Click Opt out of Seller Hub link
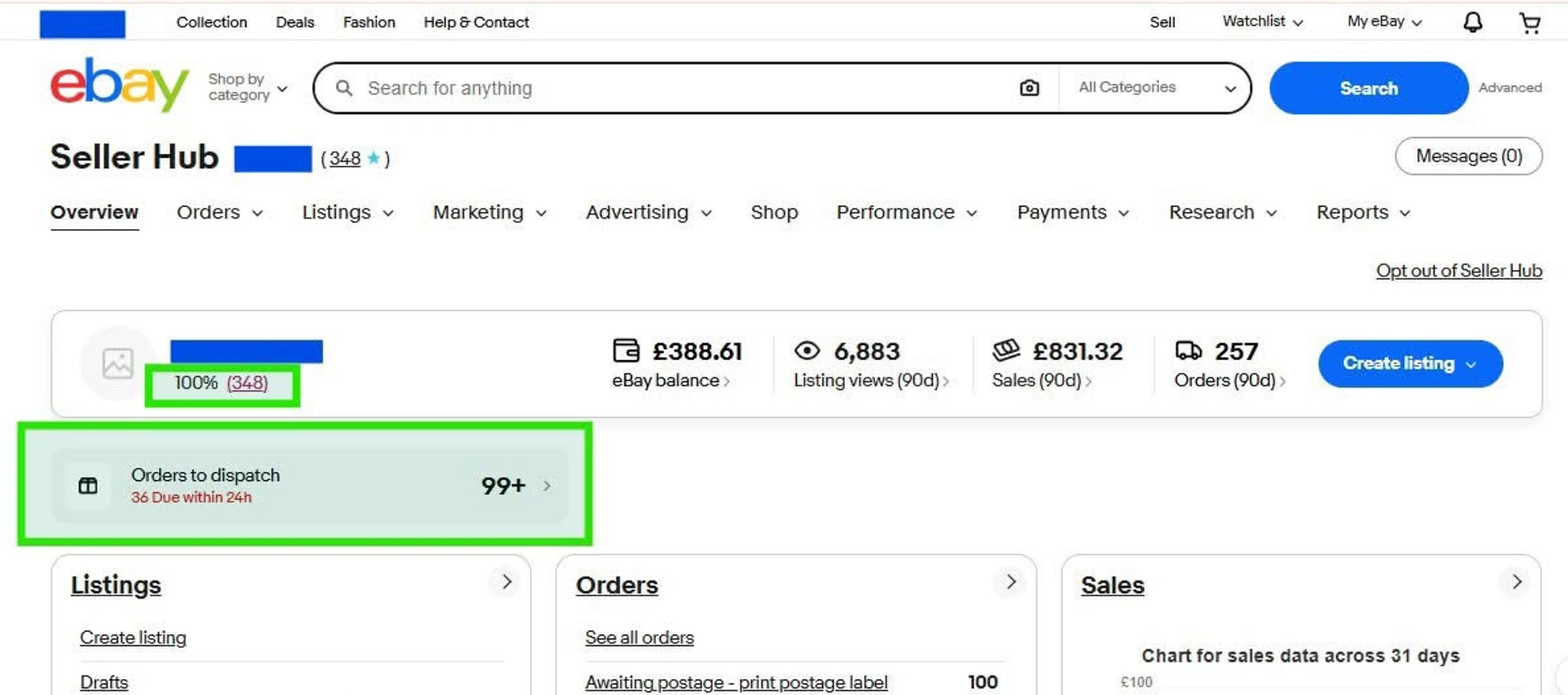Viewport: 1568px width, 695px height. [1459, 271]
